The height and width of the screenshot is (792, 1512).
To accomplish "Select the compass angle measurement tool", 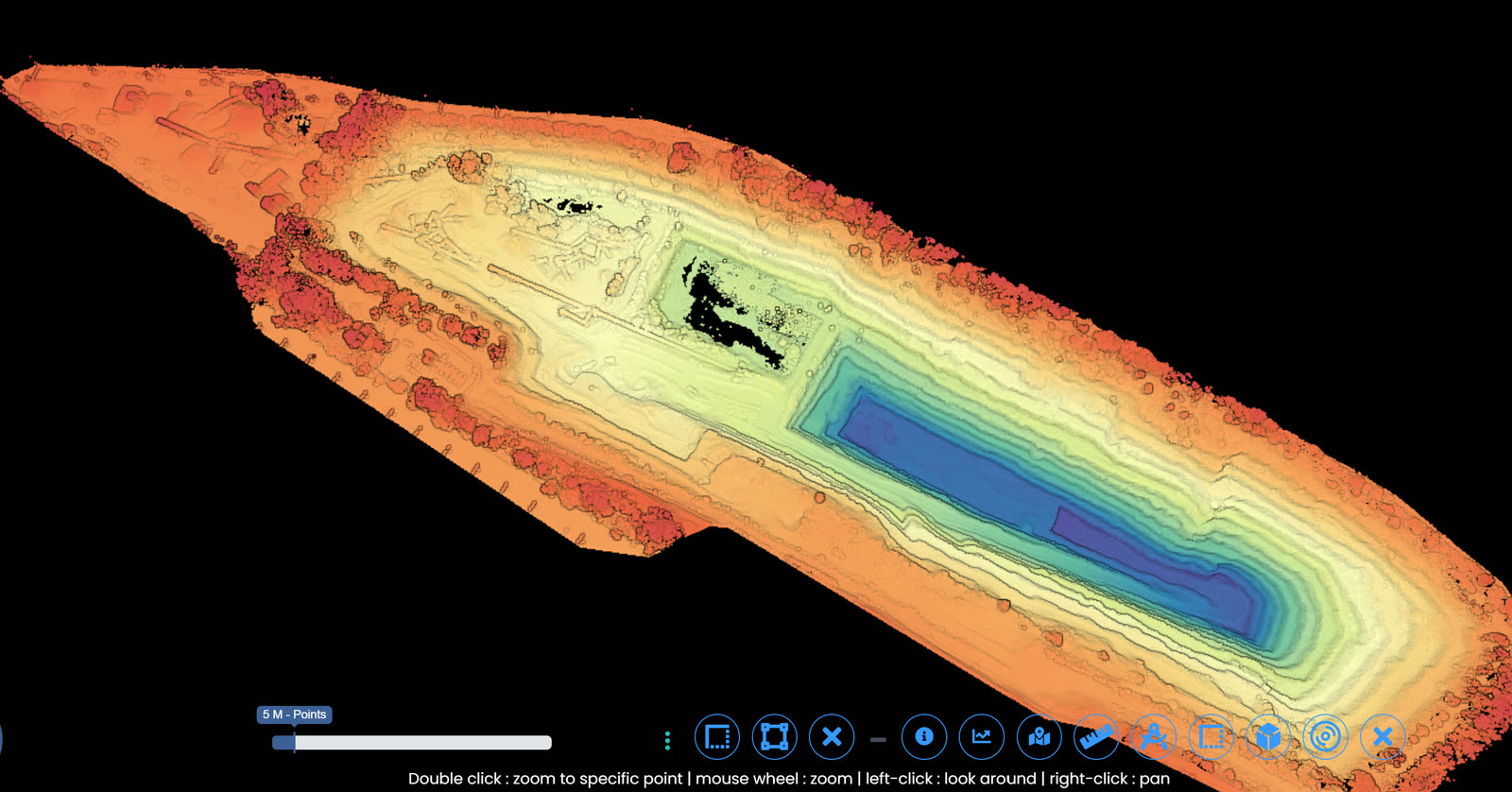I will 1154,737.
